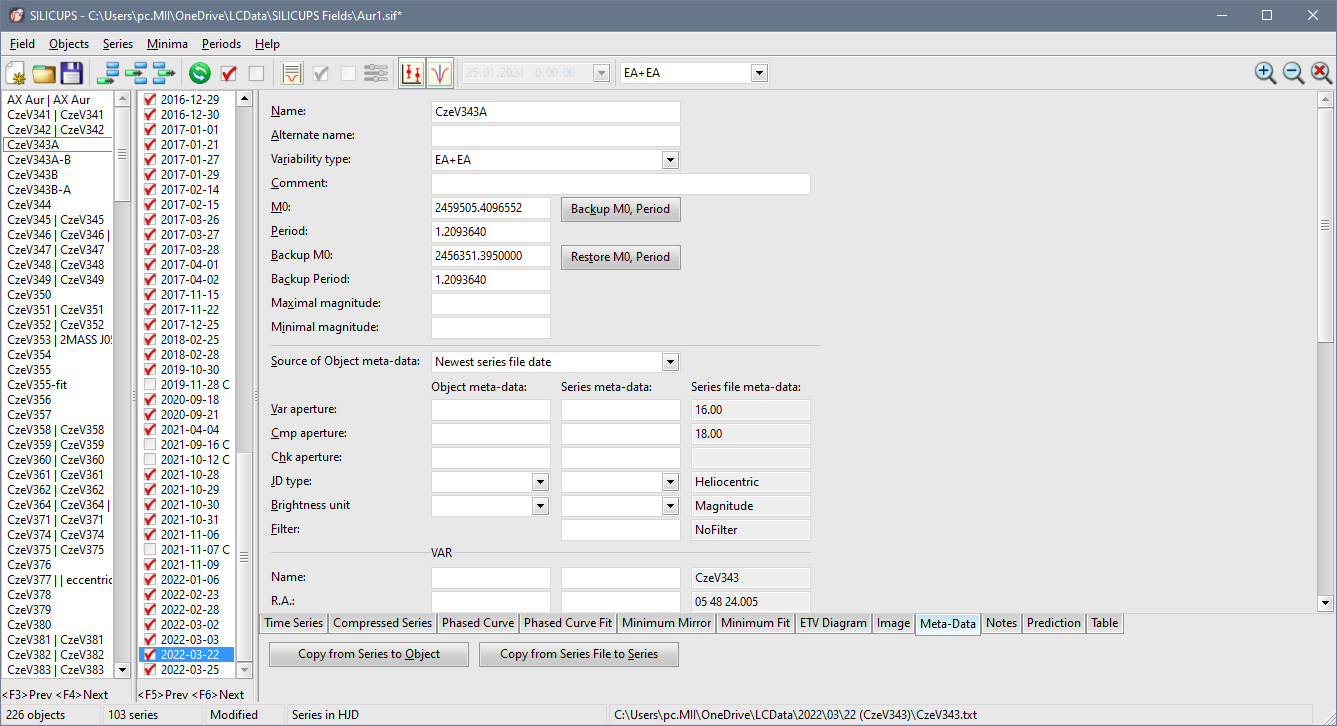Image resolution: width=1337 pixels, height=726 pixels.
Task: Open the gray sliders settings icon
Action: pos(376,73)
